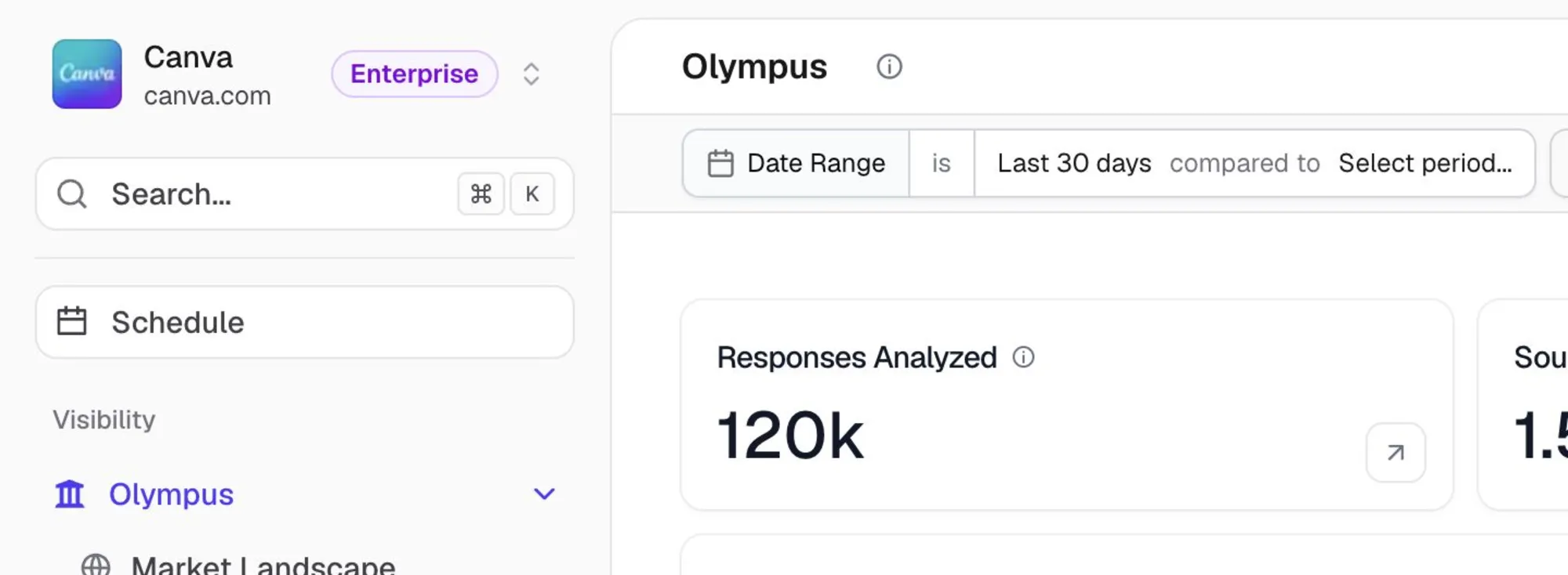Click the calendar icon in Schedule
Screen dimensions: 1568x575
click(72, 321)
